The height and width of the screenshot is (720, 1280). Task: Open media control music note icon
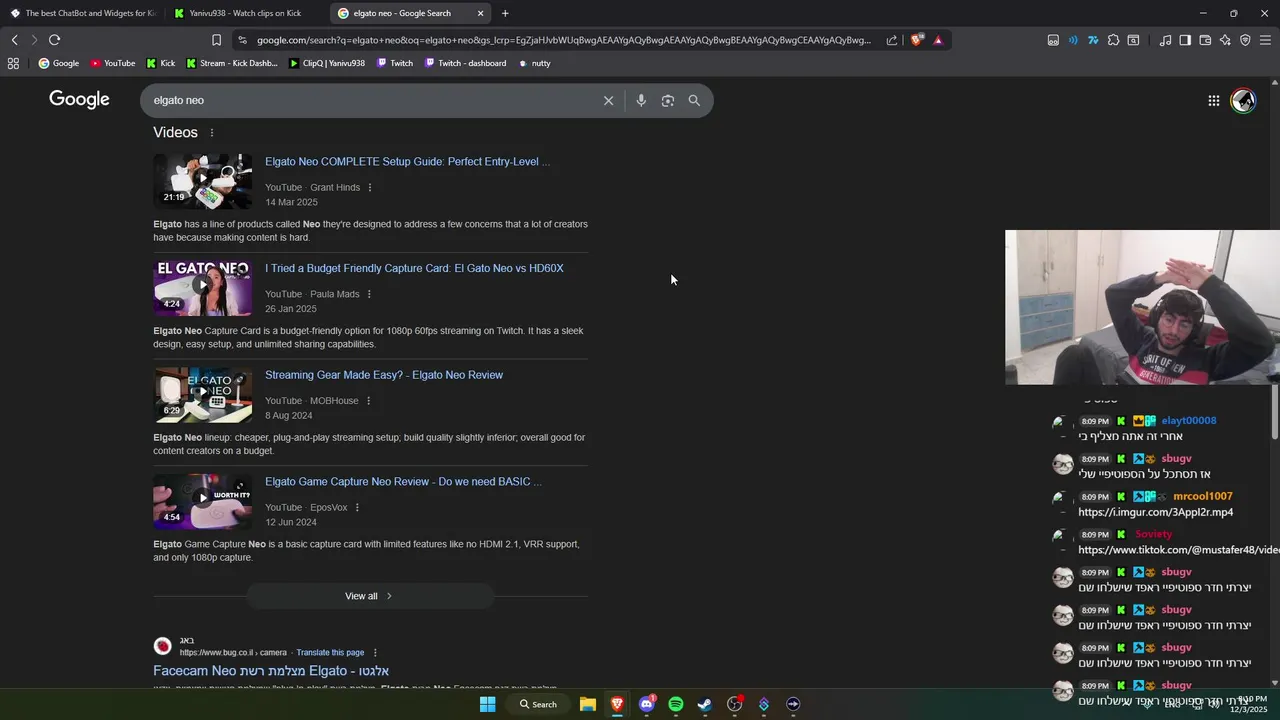point(1165,40)
